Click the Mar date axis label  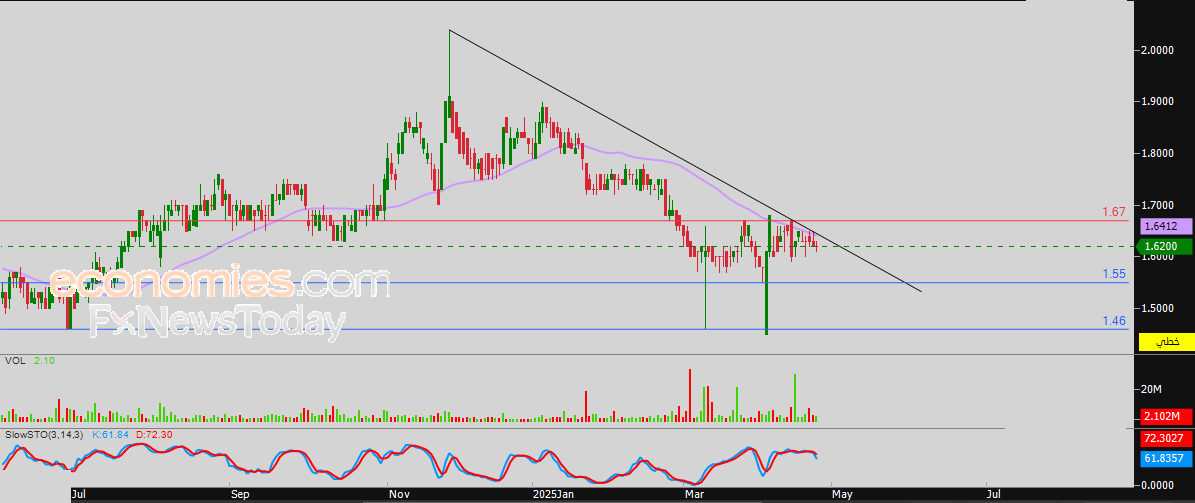(694, 494)
